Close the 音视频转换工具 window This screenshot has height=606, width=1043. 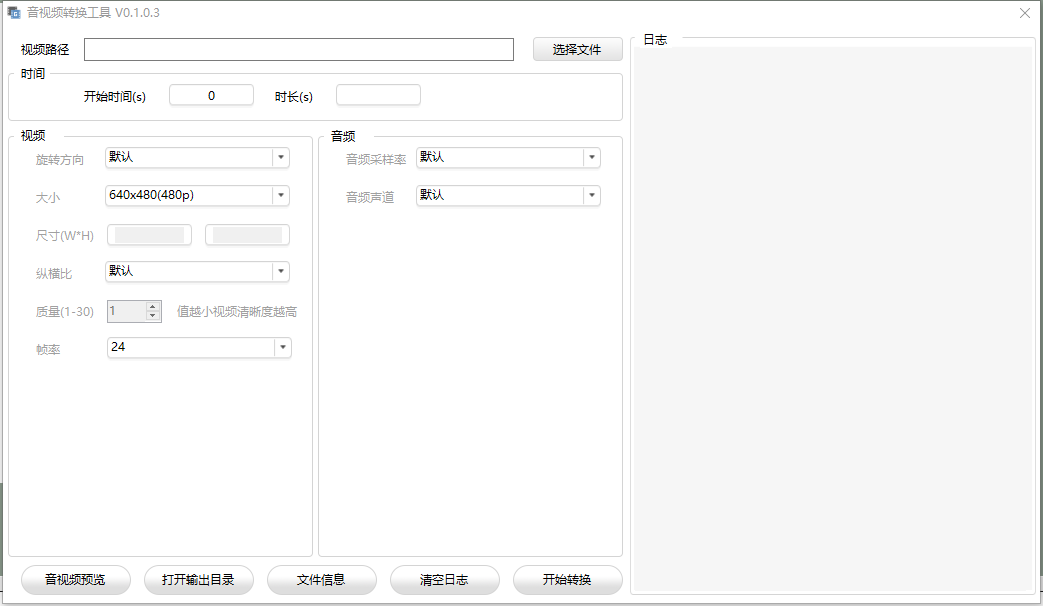click(1025, 13)
